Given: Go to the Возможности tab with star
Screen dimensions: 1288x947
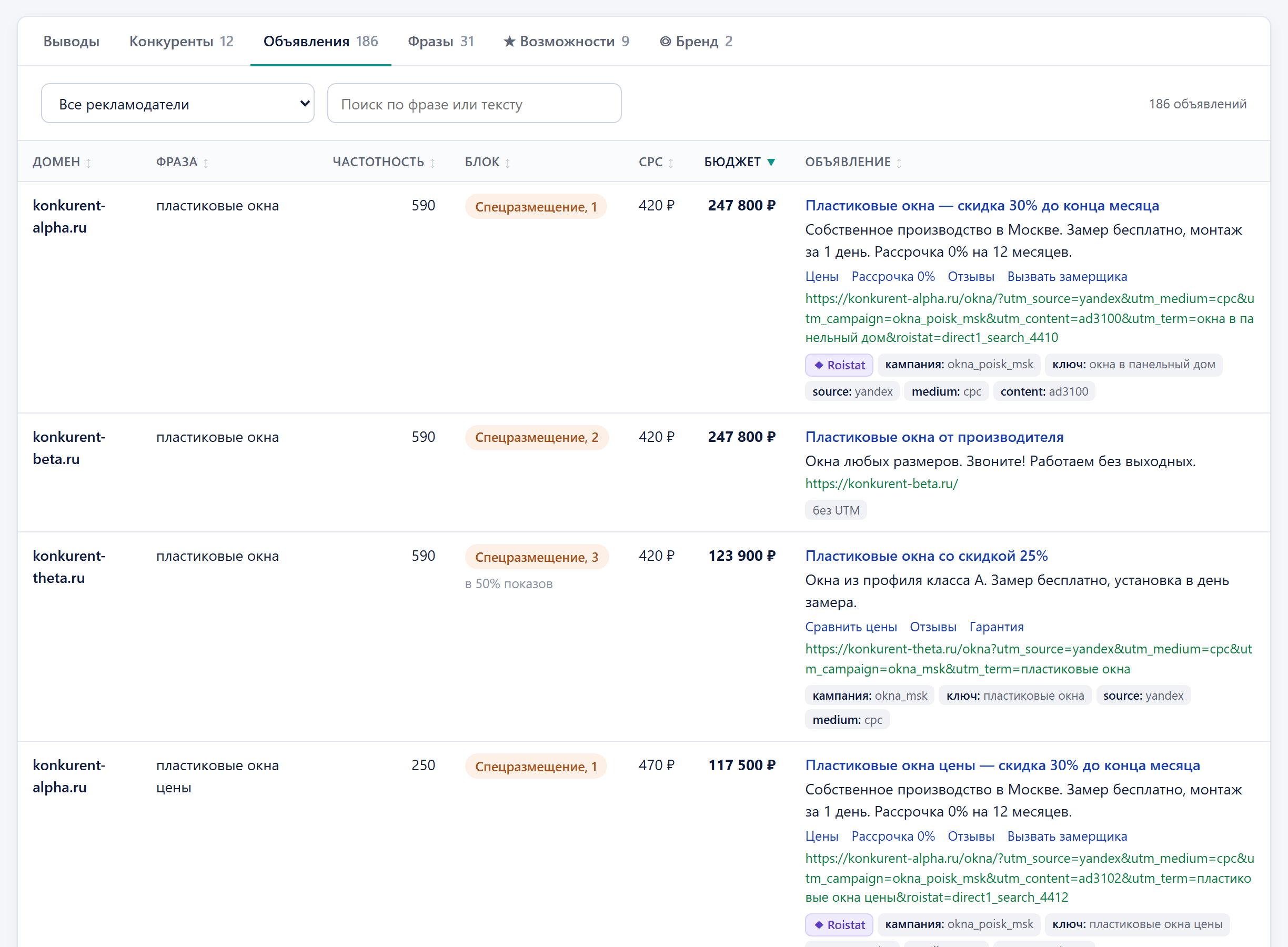Looking at the screenshot, I should point(566,41).
